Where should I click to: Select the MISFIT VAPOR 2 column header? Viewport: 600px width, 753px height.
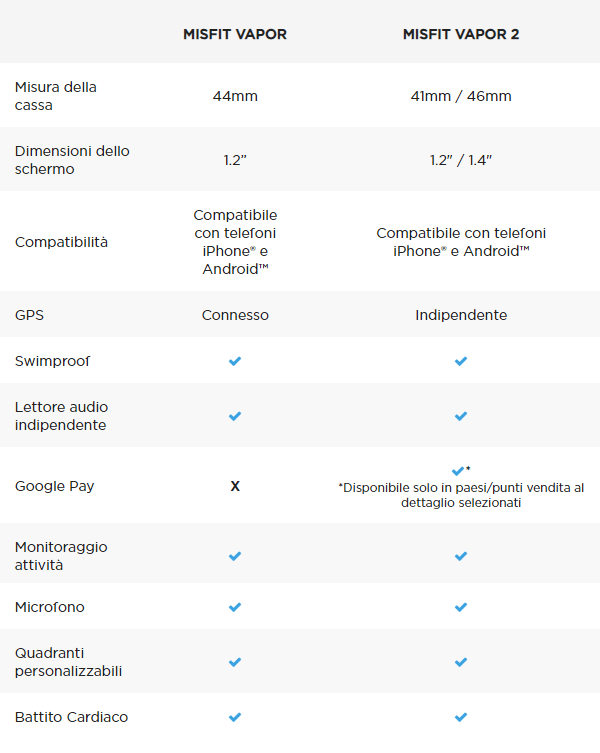click(461, 34)
